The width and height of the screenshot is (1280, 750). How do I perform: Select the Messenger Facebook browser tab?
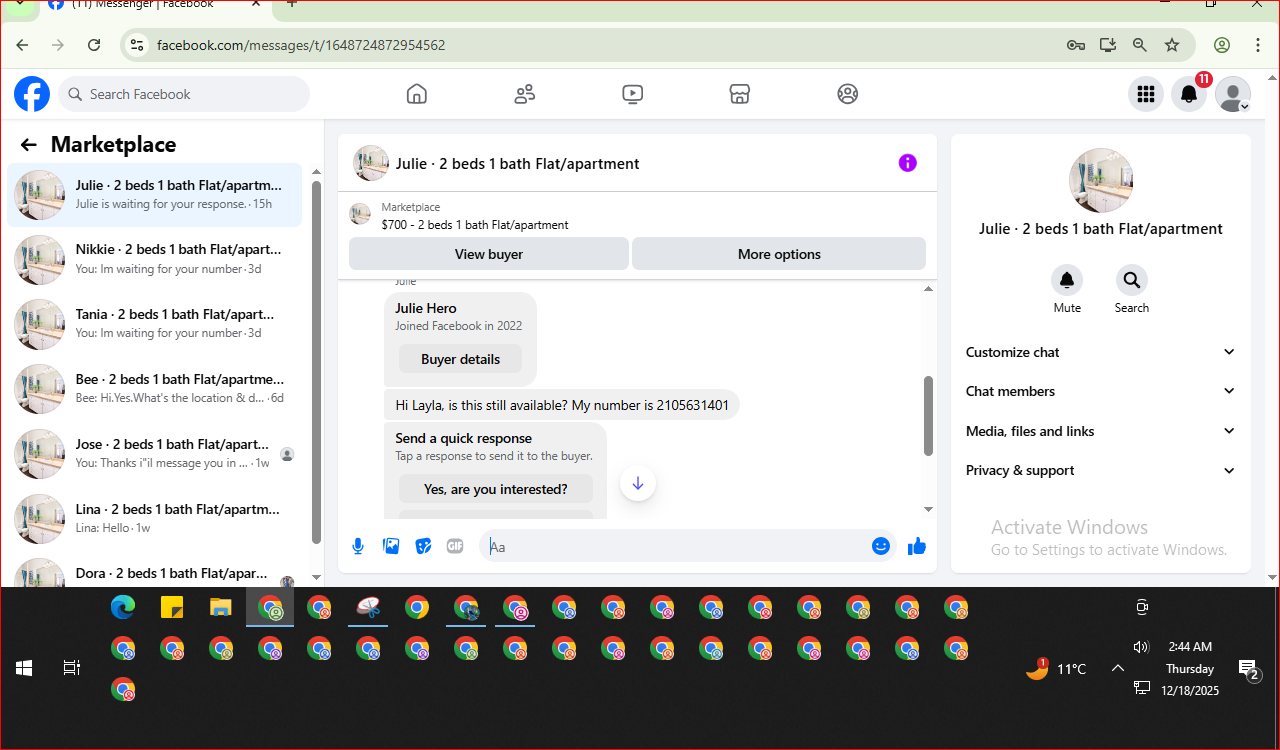[155, 5]
